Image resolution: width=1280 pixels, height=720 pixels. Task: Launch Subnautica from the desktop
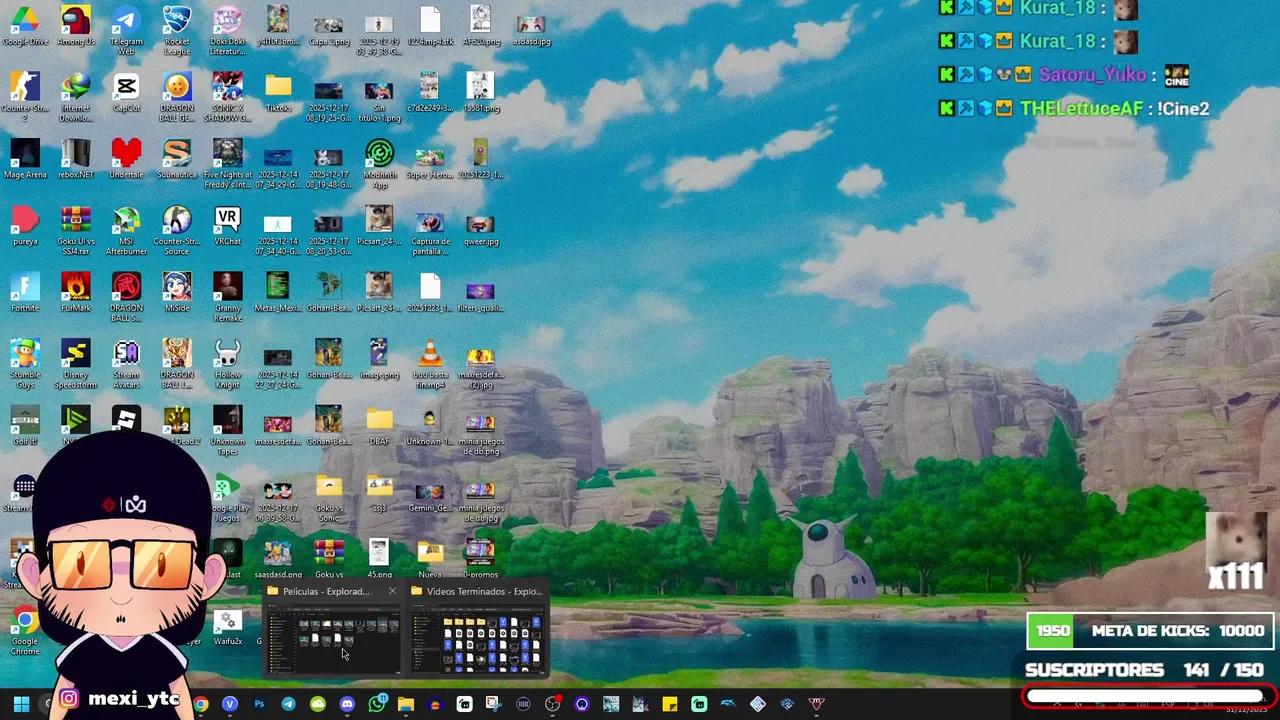coord(176,155)
